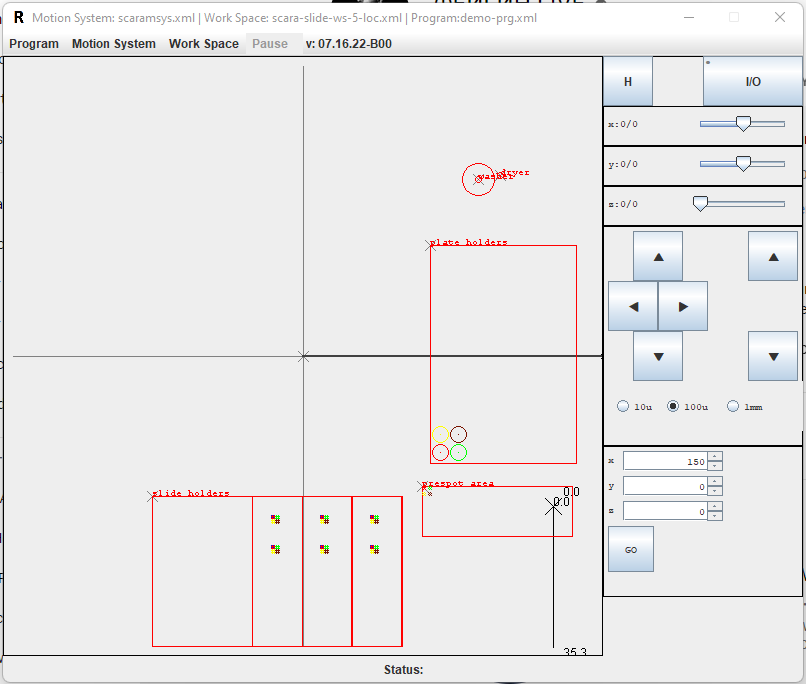
Task: Click the Z-axis down arrow button
Action: pos(773,356)
